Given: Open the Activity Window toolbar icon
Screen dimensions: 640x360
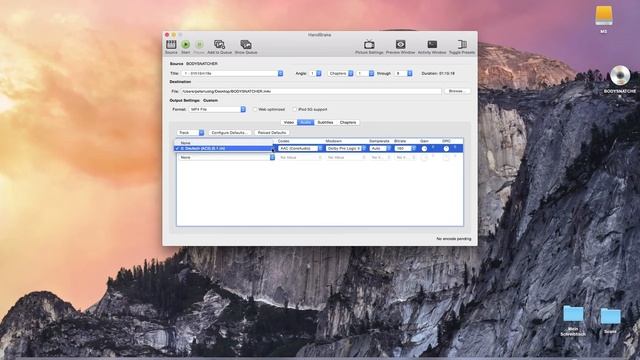Looking at the screenshot, I should 432,44.
